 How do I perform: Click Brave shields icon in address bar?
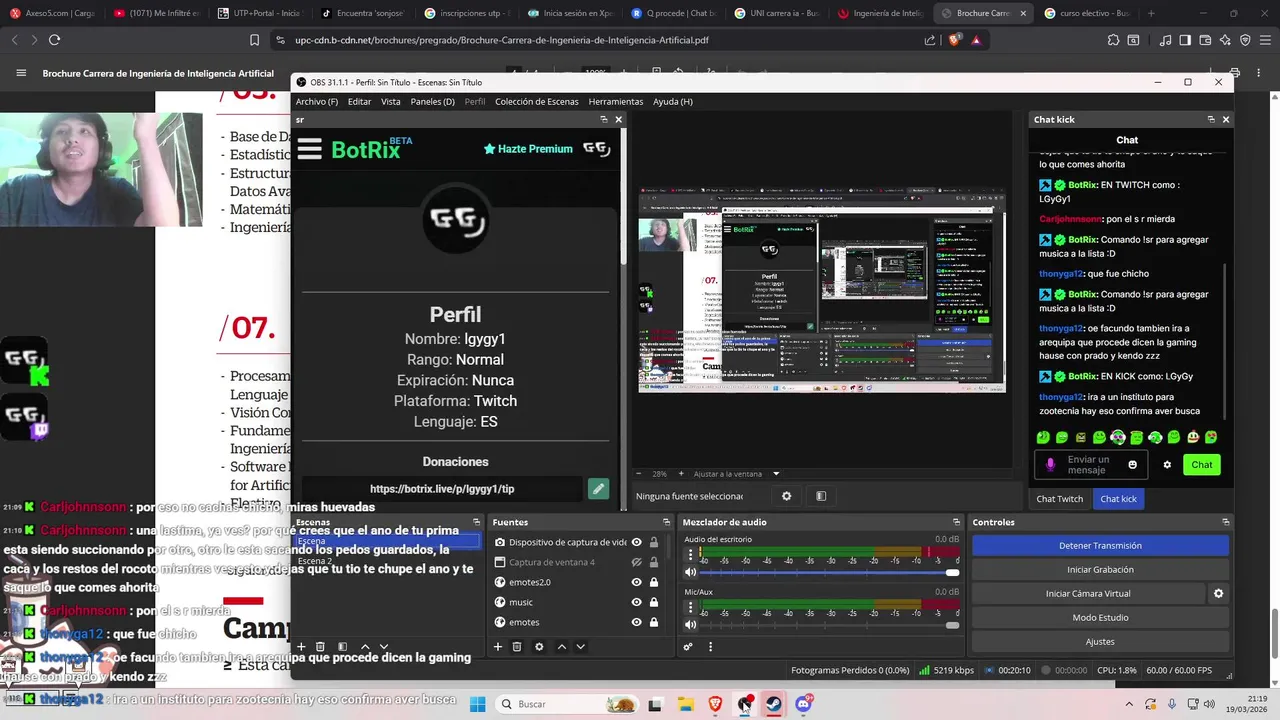click(955, 40)
